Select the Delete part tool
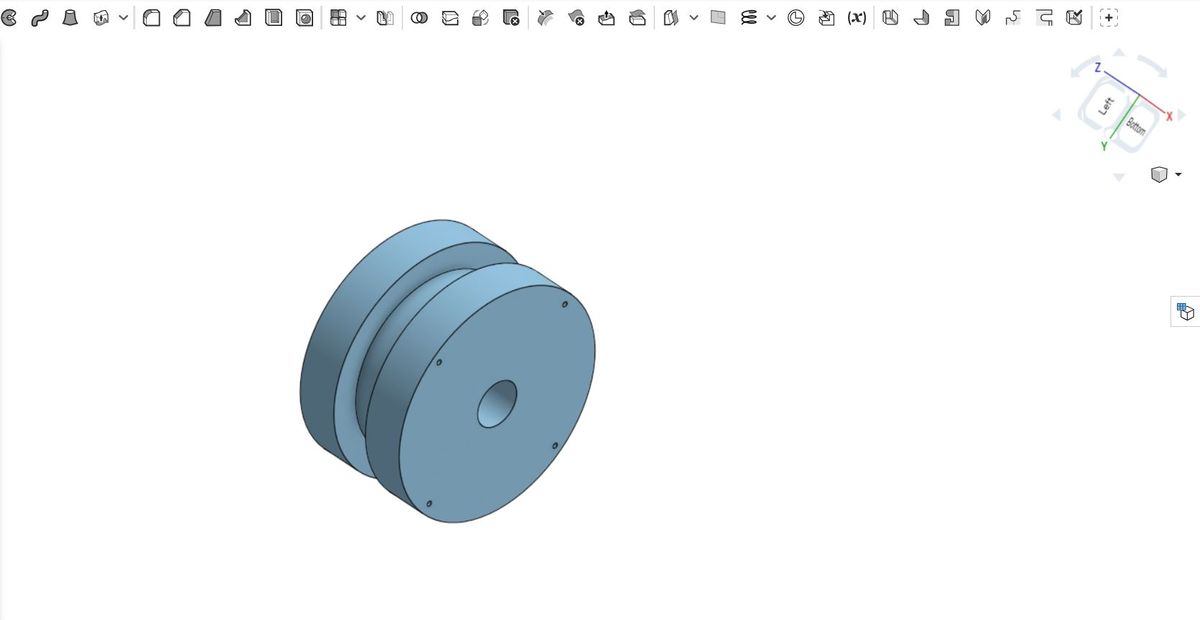 [511, 18]
